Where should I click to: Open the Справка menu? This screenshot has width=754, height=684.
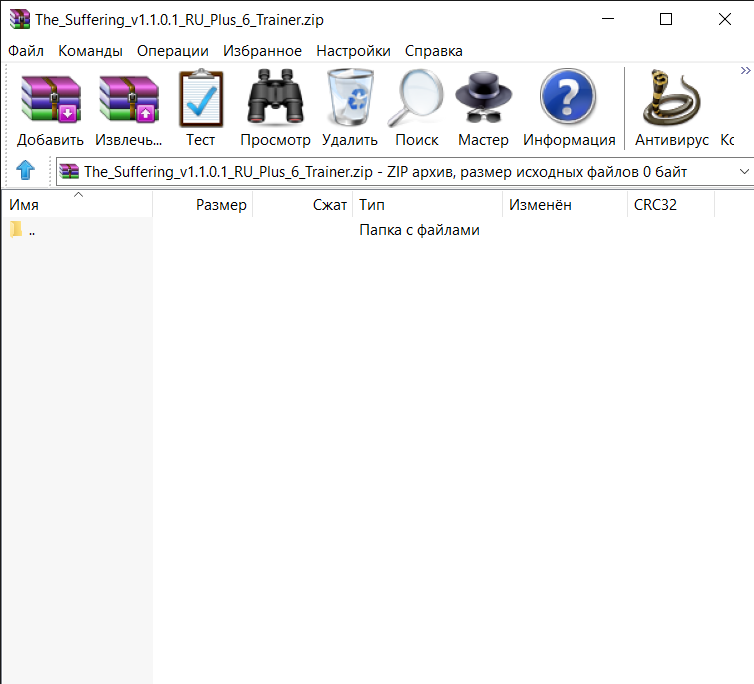tap(434, 51)
